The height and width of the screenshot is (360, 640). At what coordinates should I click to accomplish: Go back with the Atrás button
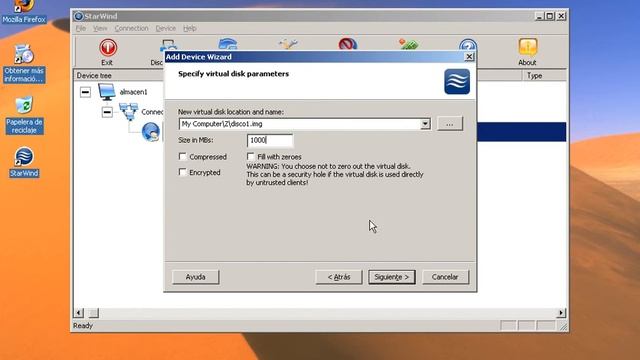(x=339, y=277)
